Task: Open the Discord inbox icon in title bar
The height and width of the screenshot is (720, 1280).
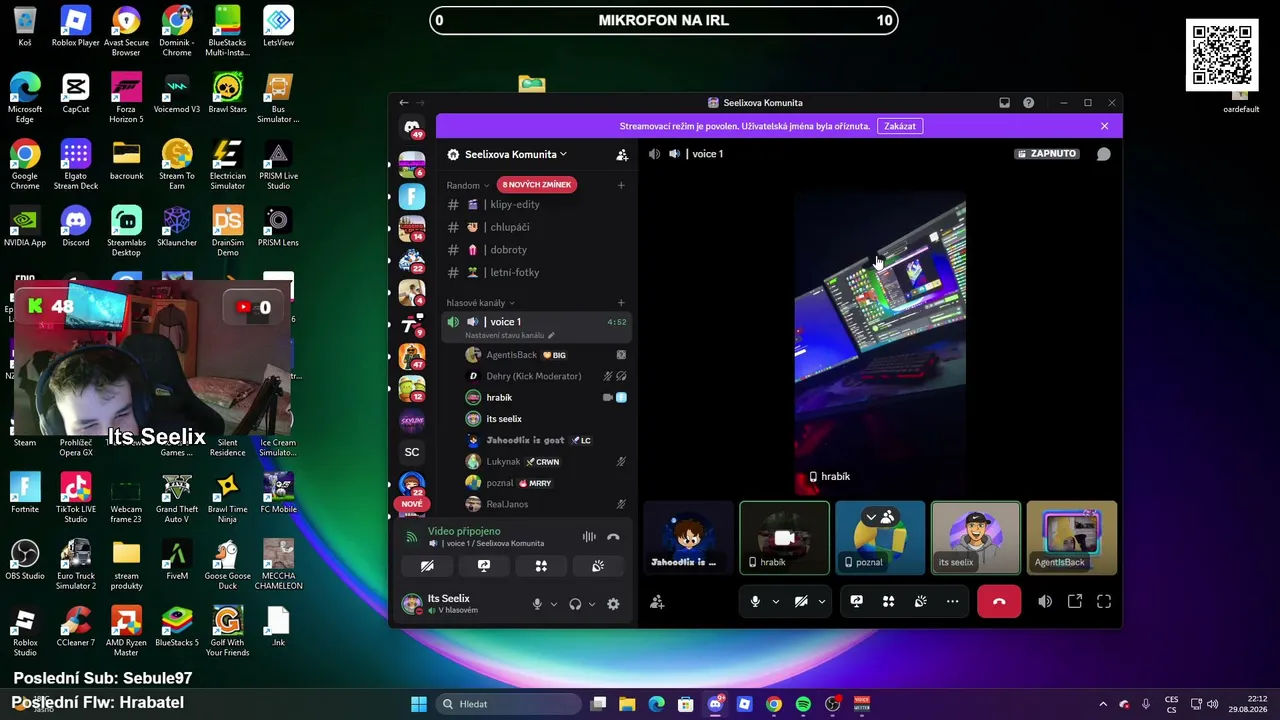Action: tap(1004, 103)
